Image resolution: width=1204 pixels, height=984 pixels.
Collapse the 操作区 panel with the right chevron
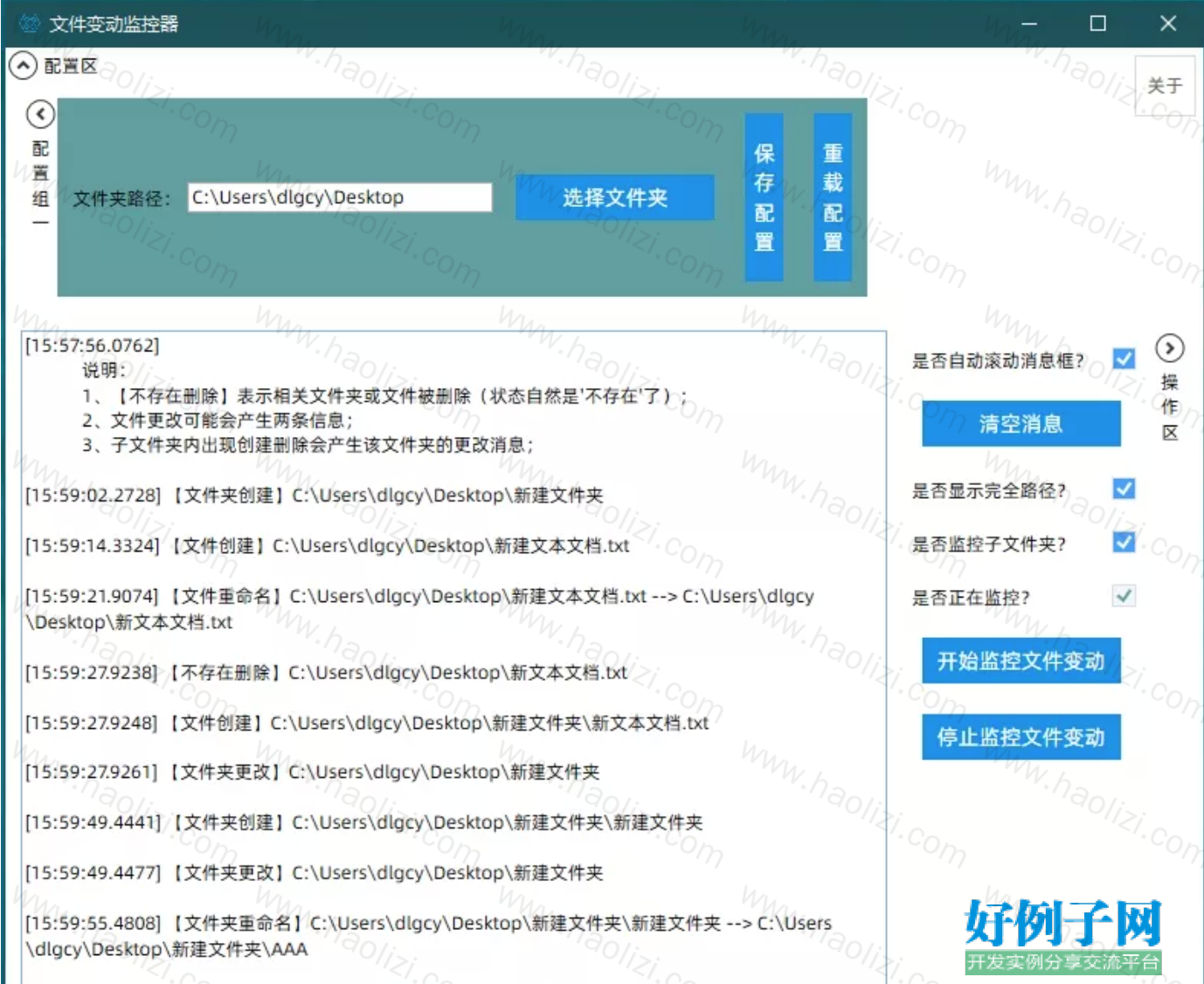click(1170, 349)
